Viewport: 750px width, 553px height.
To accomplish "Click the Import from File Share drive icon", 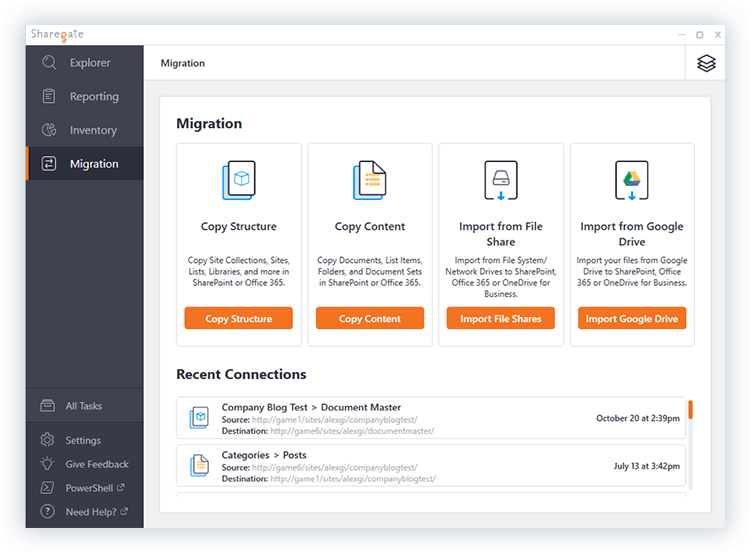I will 501,180.
